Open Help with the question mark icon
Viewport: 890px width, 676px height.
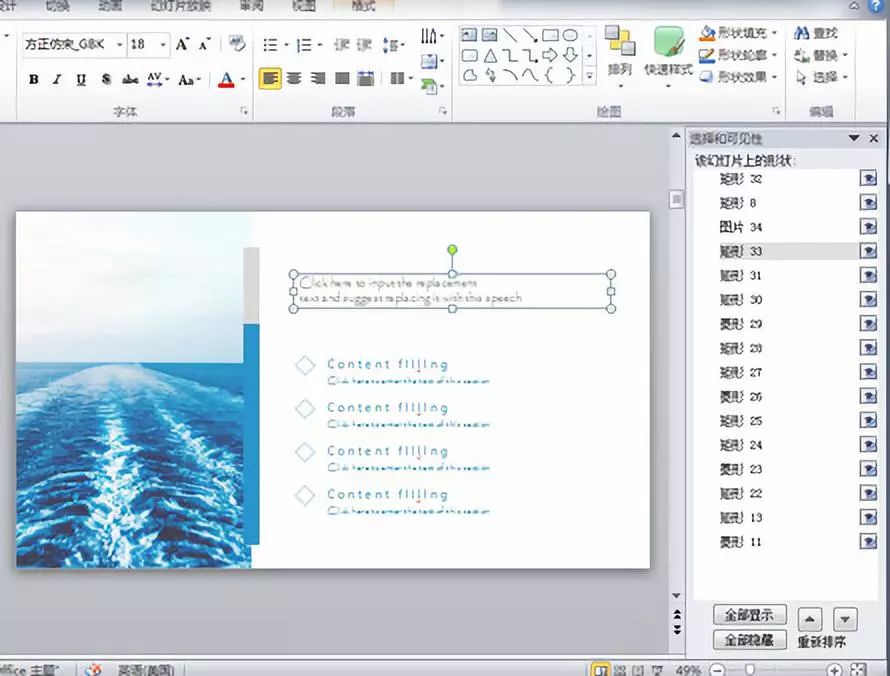(878, 6)
